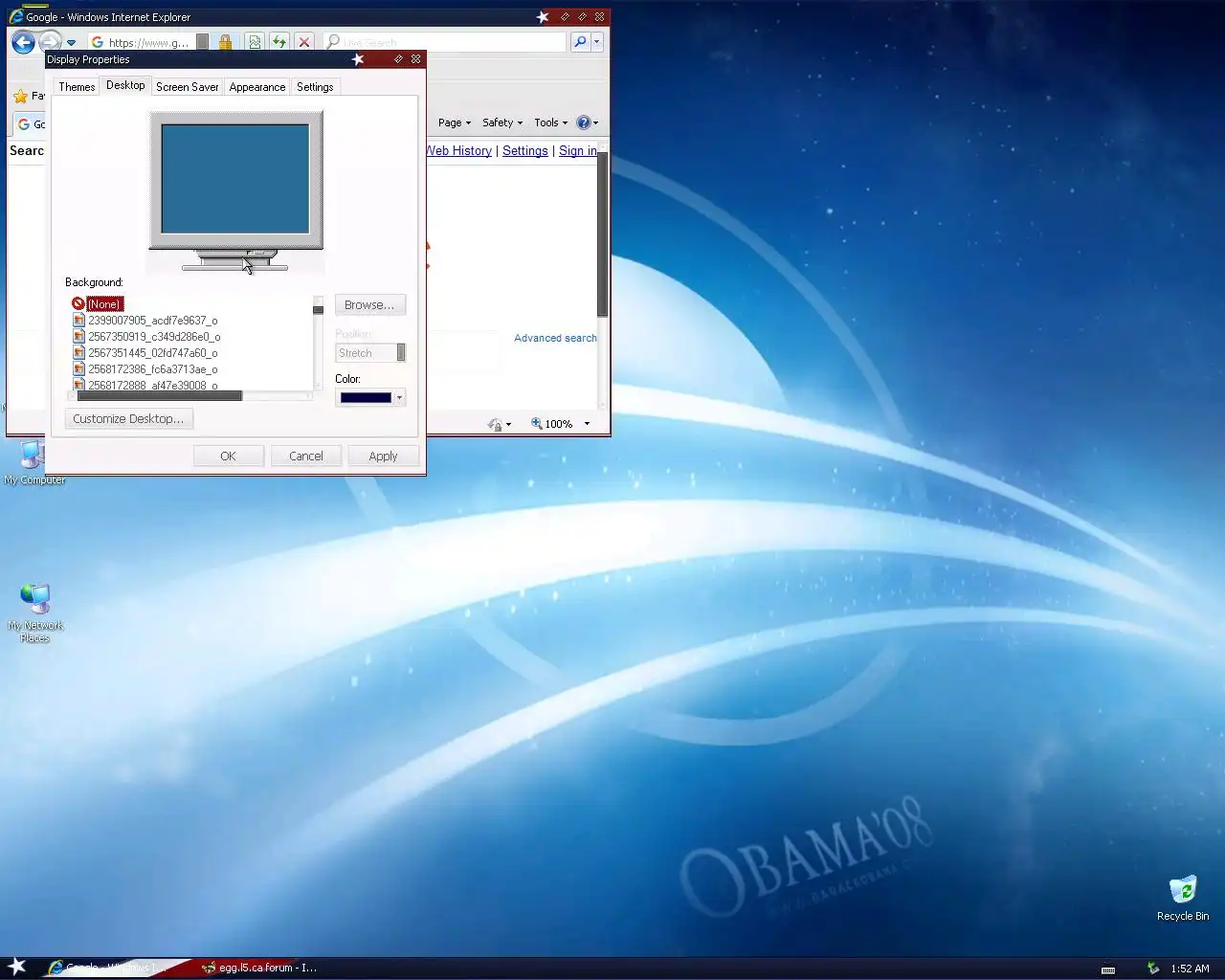
Task: Select background 2567351445_02fd747a60_o
Action: pos(153,353)
